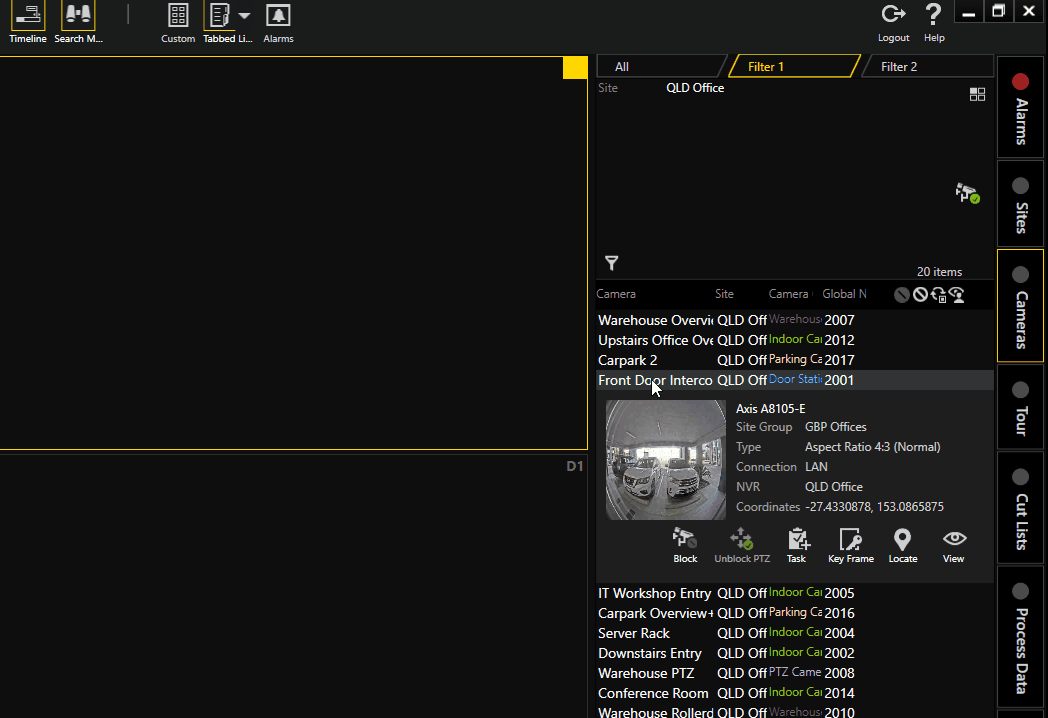Image resolution: width=1048 pixels, height=718 pixels.
Task: Open the Tabbed List dropdown arrow
Action: tap(244, 16)
